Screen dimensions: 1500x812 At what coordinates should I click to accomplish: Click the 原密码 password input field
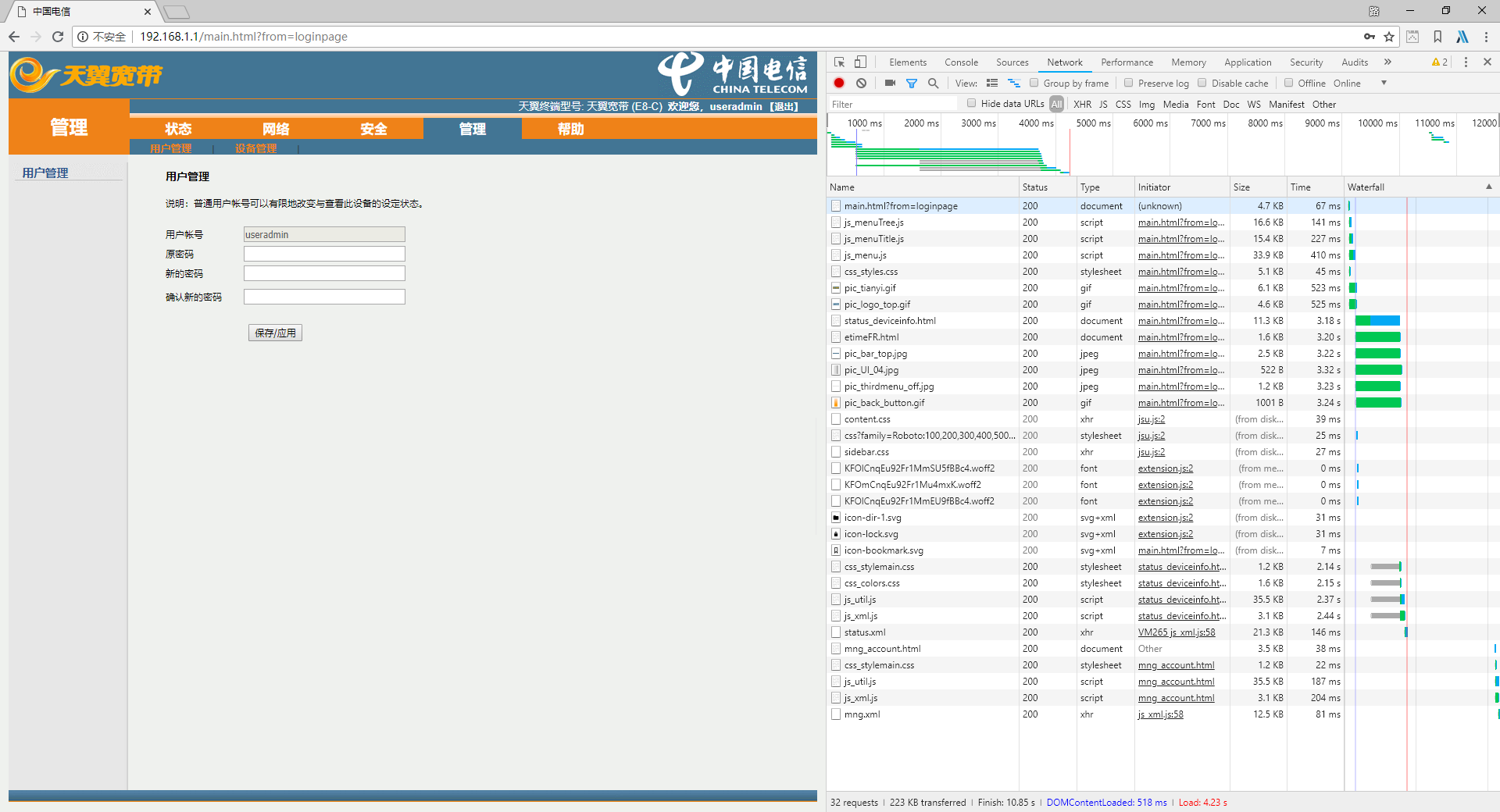(324, 254)
